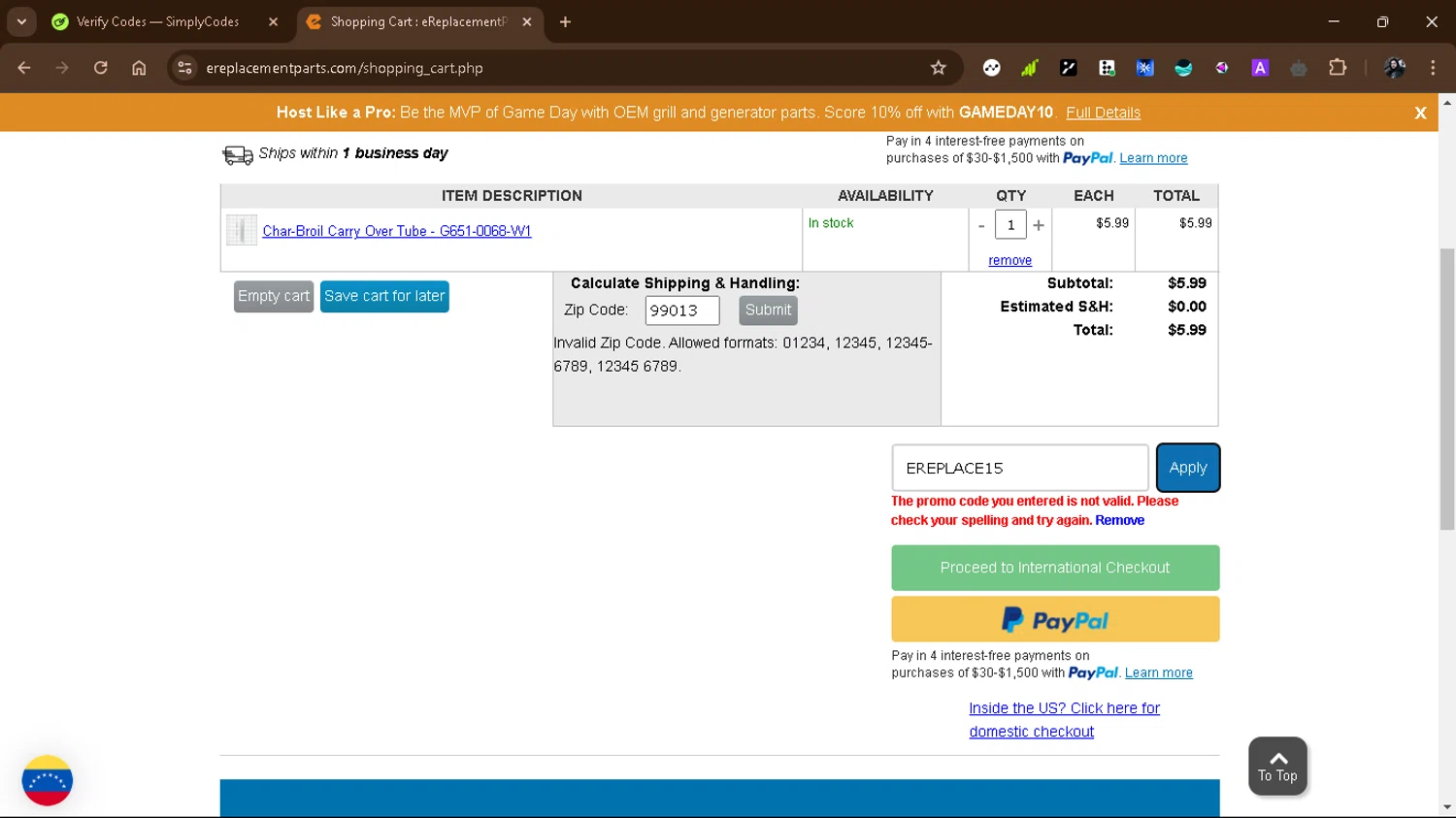Decrease item quantity with minus button

[x=981, y=225]
